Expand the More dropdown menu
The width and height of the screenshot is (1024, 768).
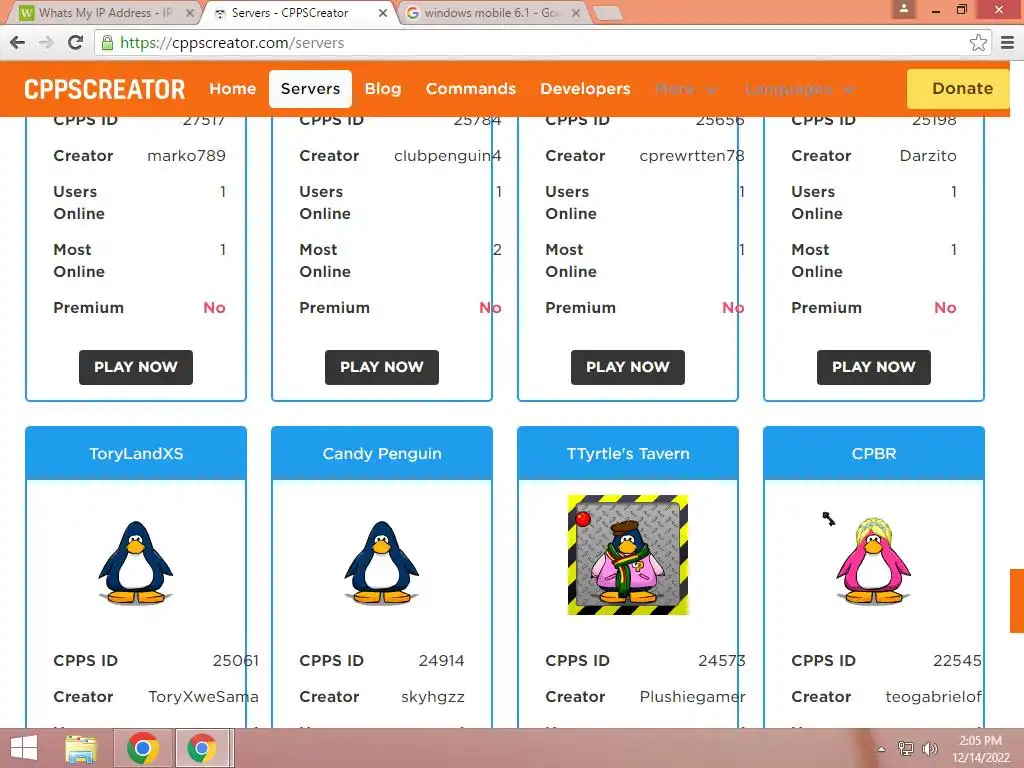686,89
